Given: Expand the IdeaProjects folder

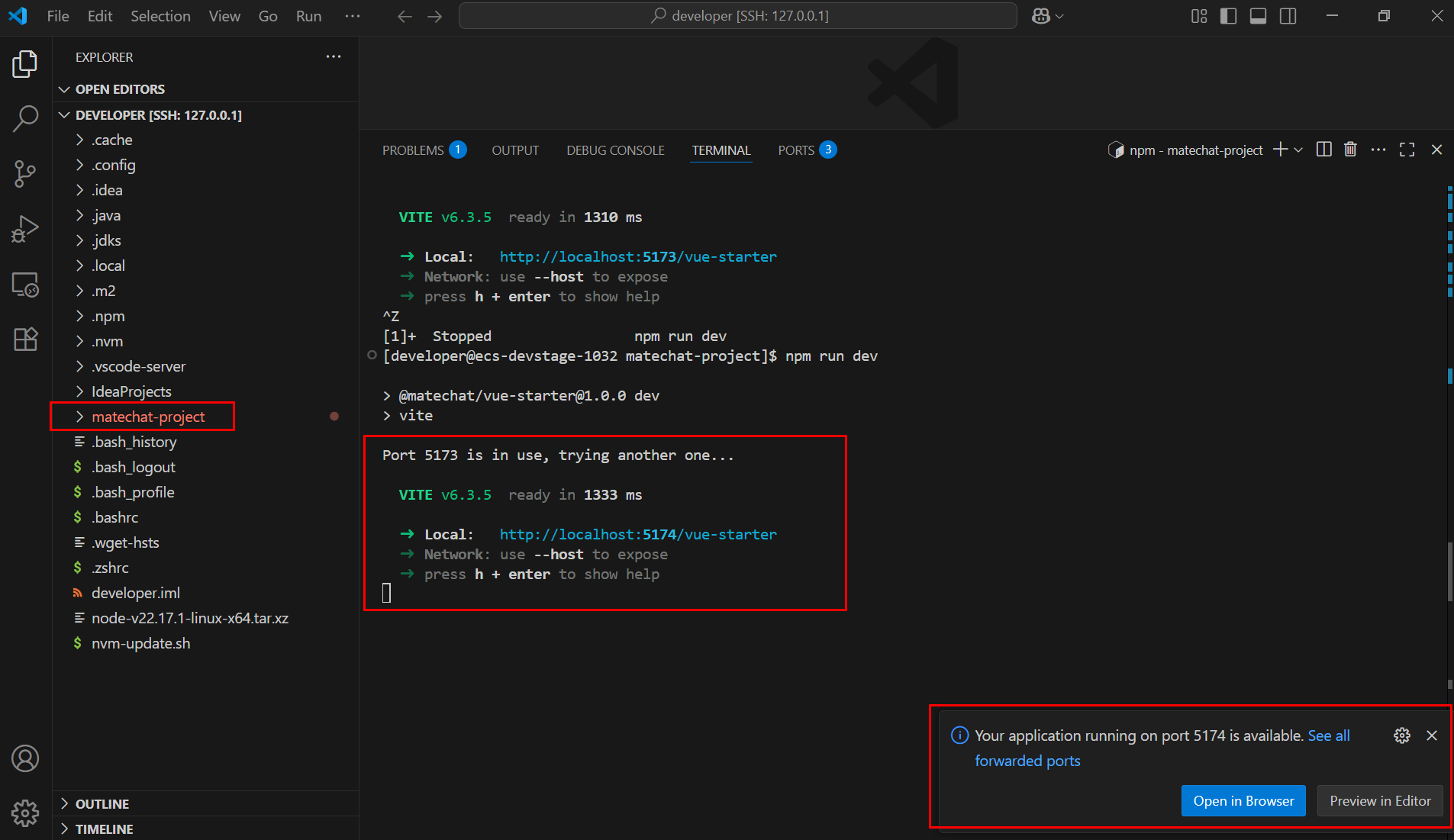Looking at the screenshot, I should (x=206, y=391).
